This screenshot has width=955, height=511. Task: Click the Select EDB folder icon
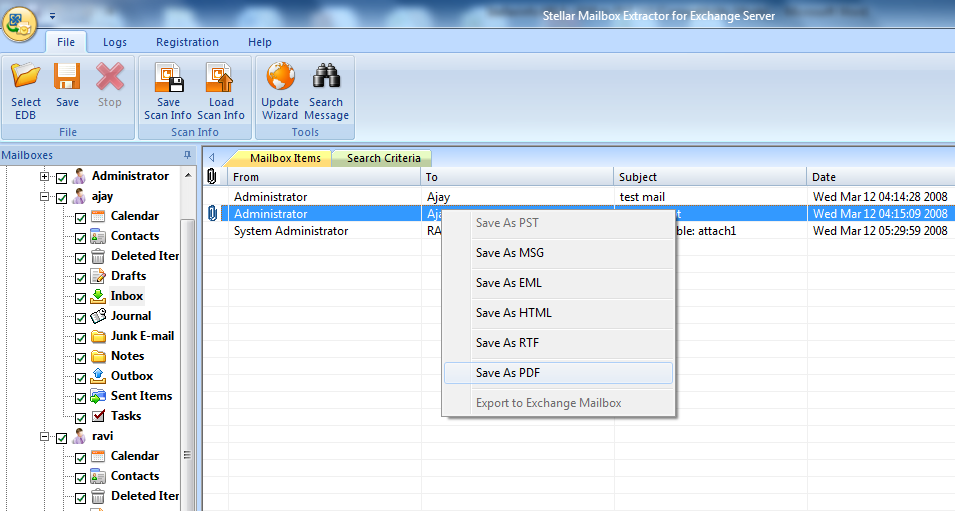pyautogui.click(x=26, y=76)
